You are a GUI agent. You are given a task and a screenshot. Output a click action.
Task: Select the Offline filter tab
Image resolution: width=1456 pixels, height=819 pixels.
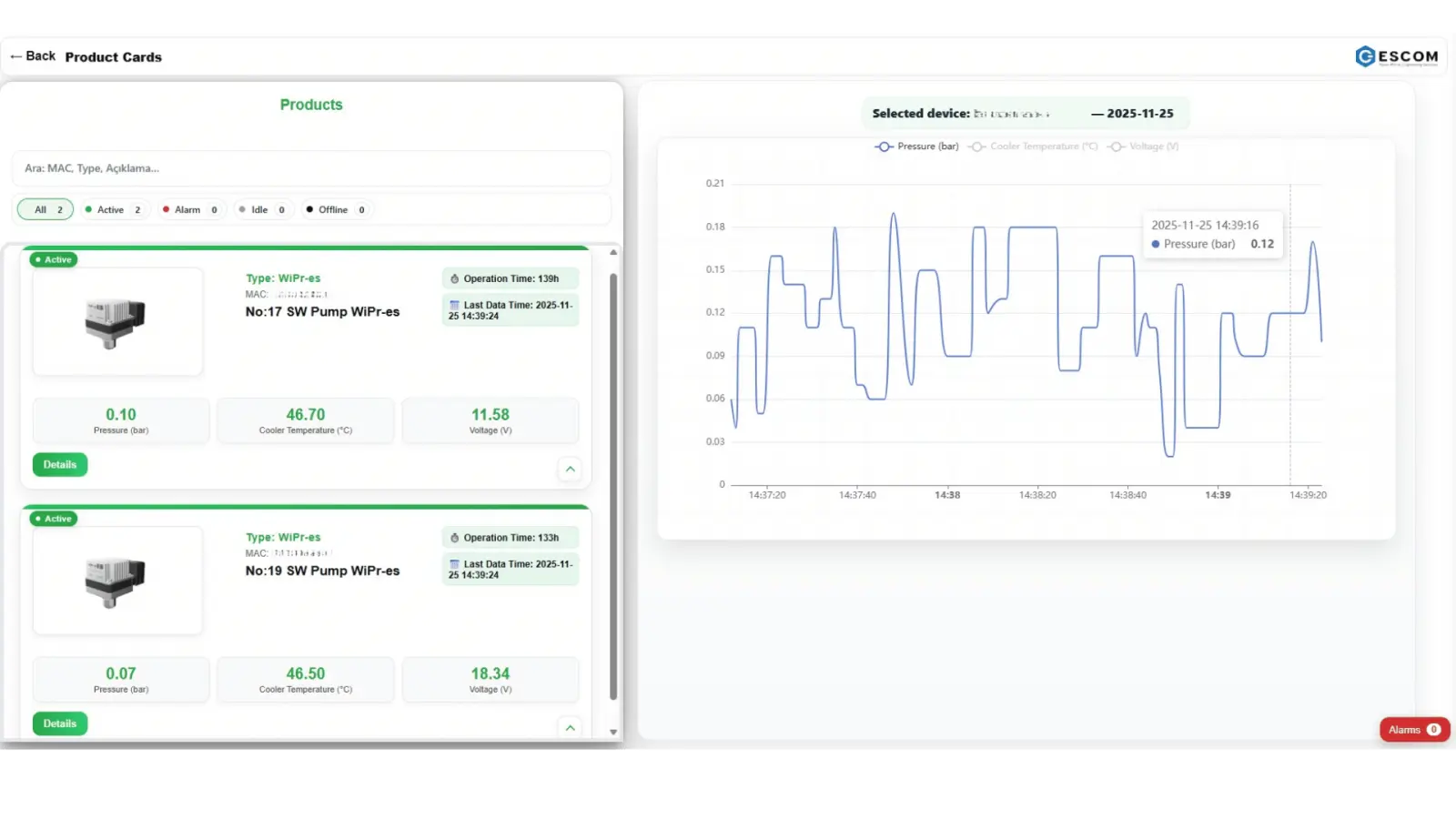tap(336, 210)
